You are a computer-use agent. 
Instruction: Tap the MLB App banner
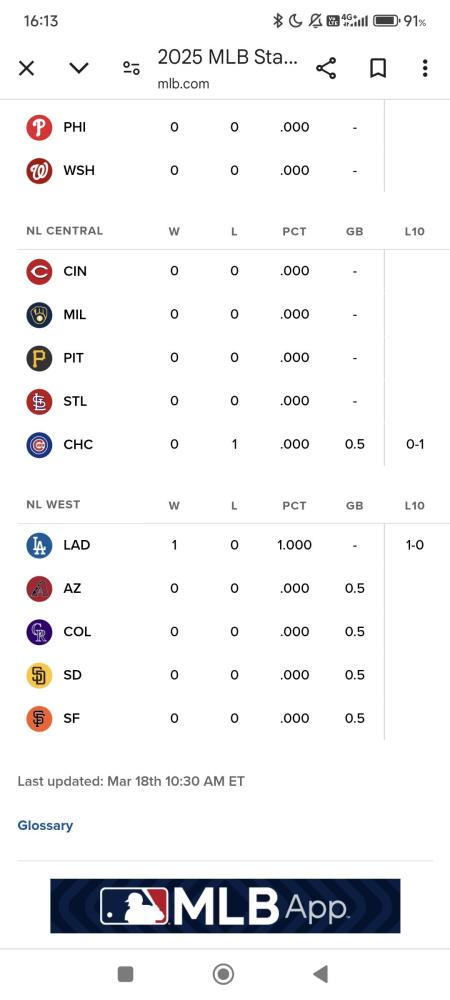pyautogui.click(x=225, y=906)
